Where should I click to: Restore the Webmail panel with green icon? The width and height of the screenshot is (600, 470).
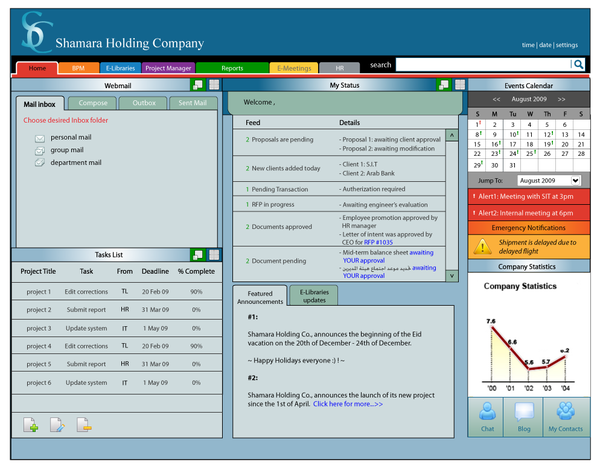tap(198, 85)
